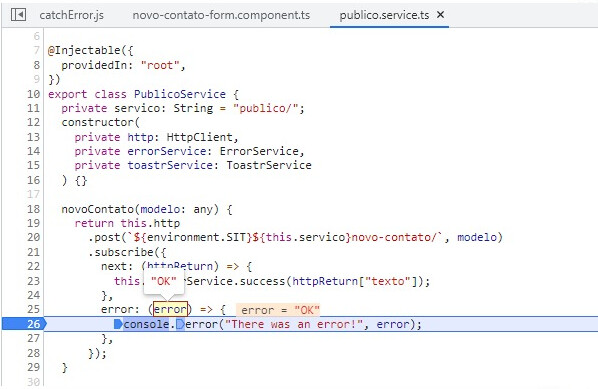
Task: Click the @Injectable decorator text
Action: (x=84, y=50)
